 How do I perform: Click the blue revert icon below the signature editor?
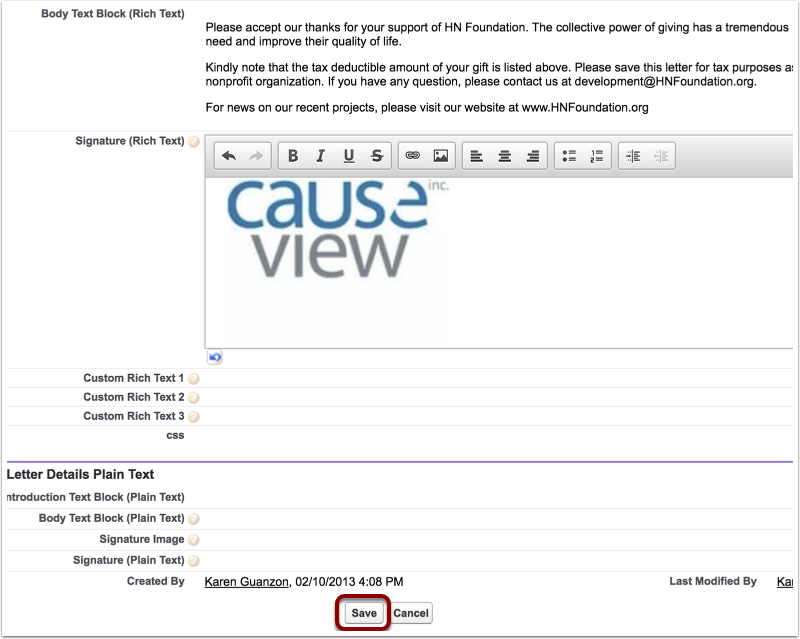(215, 357)
